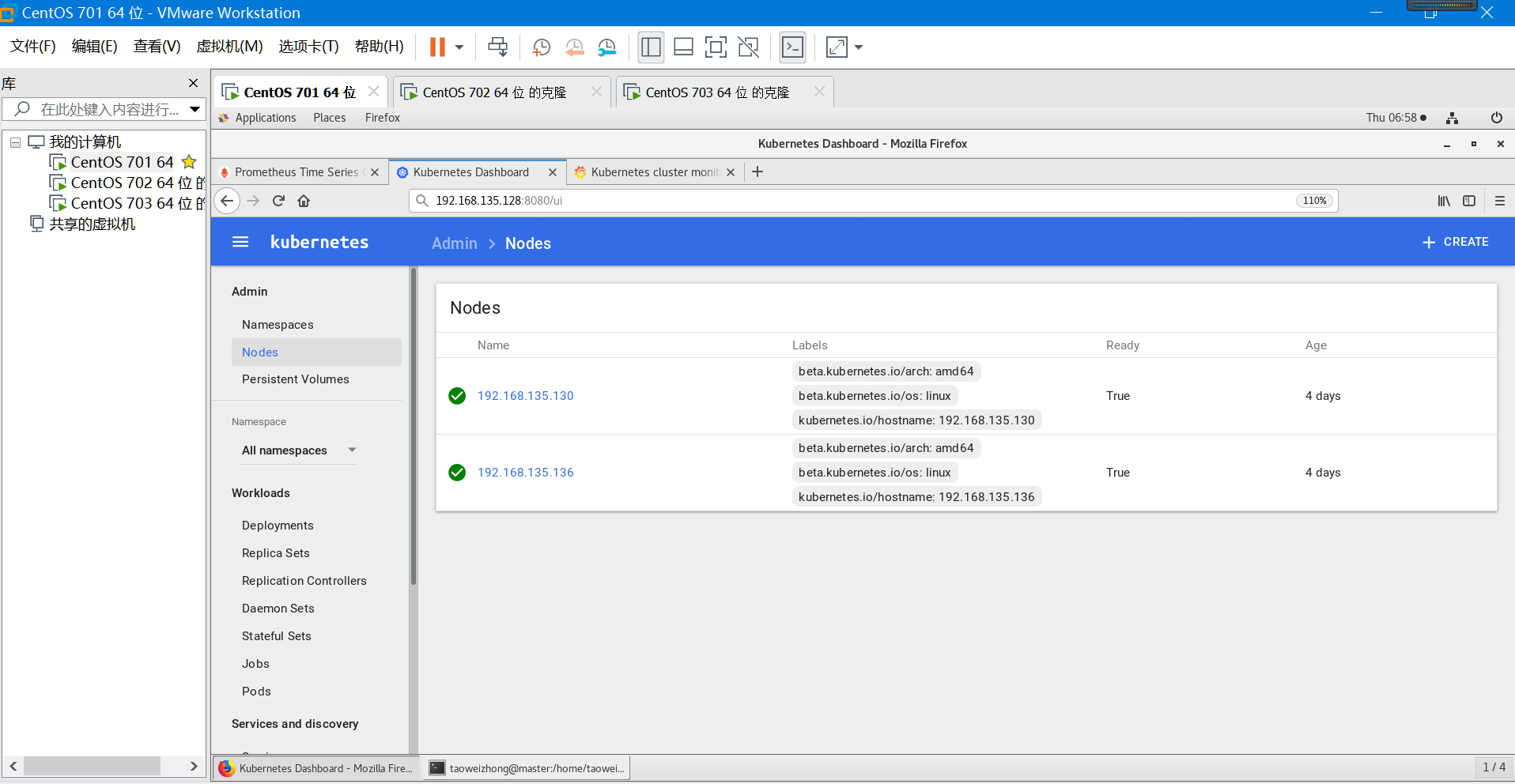Close the CentOS 702 VM tab
This screenshot has width=1515, height=784.
click(596, 92)
